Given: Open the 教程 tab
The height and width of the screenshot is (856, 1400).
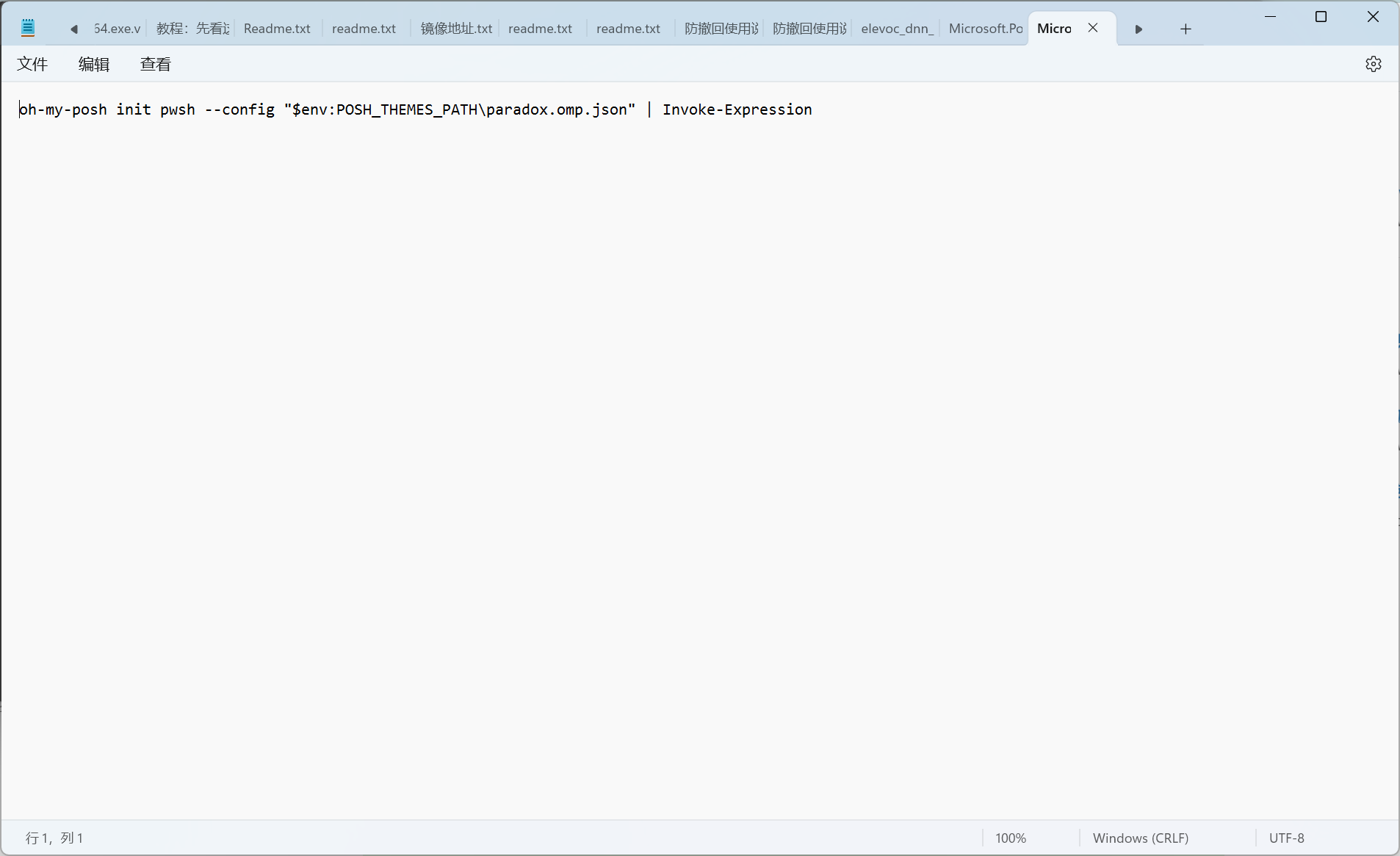Looking at the screenshot, I should [x=192, y=29].
